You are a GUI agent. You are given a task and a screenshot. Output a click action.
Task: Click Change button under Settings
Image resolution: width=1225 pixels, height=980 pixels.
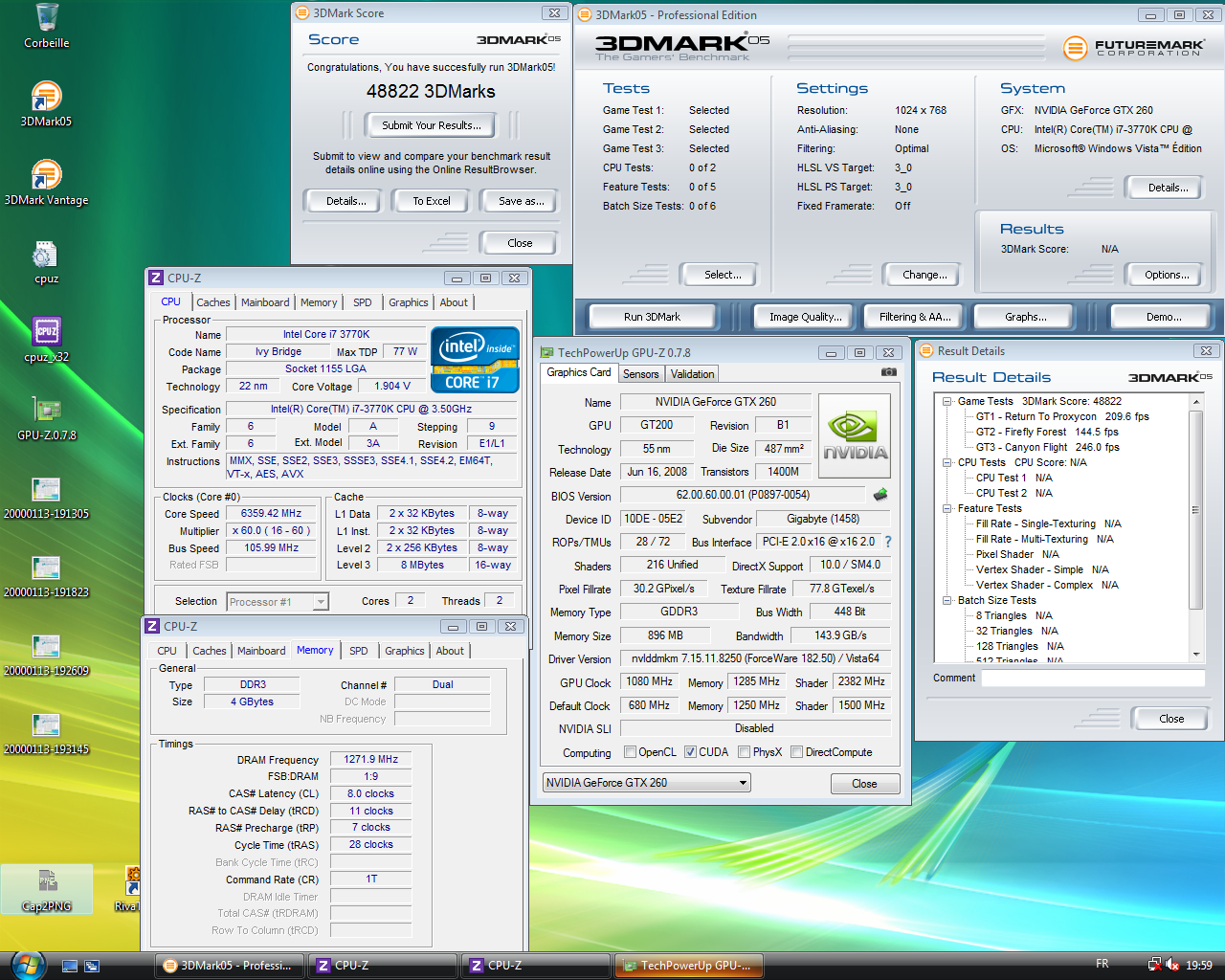tap(924, 275)
